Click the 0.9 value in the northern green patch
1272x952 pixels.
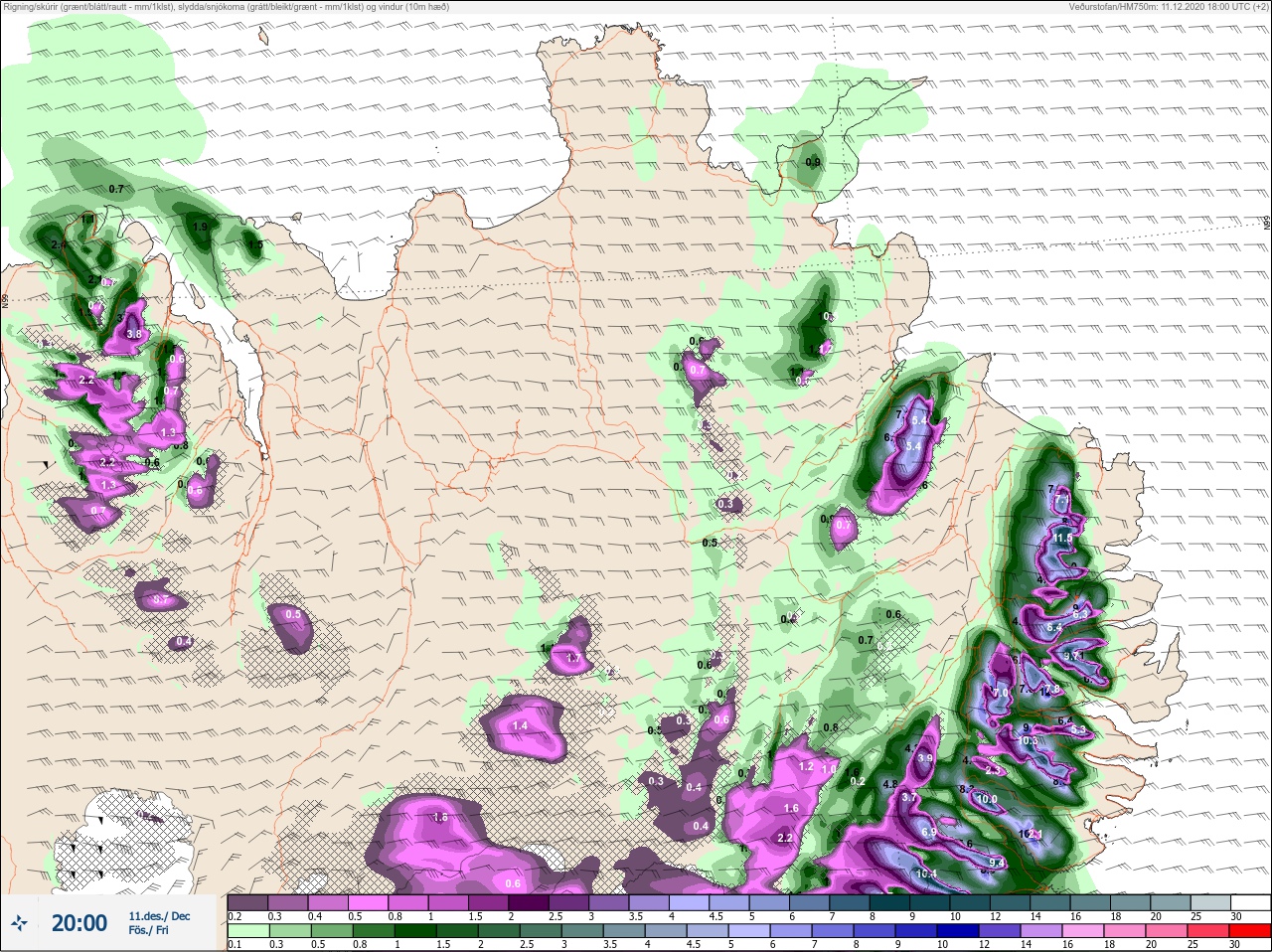[813, 162]
